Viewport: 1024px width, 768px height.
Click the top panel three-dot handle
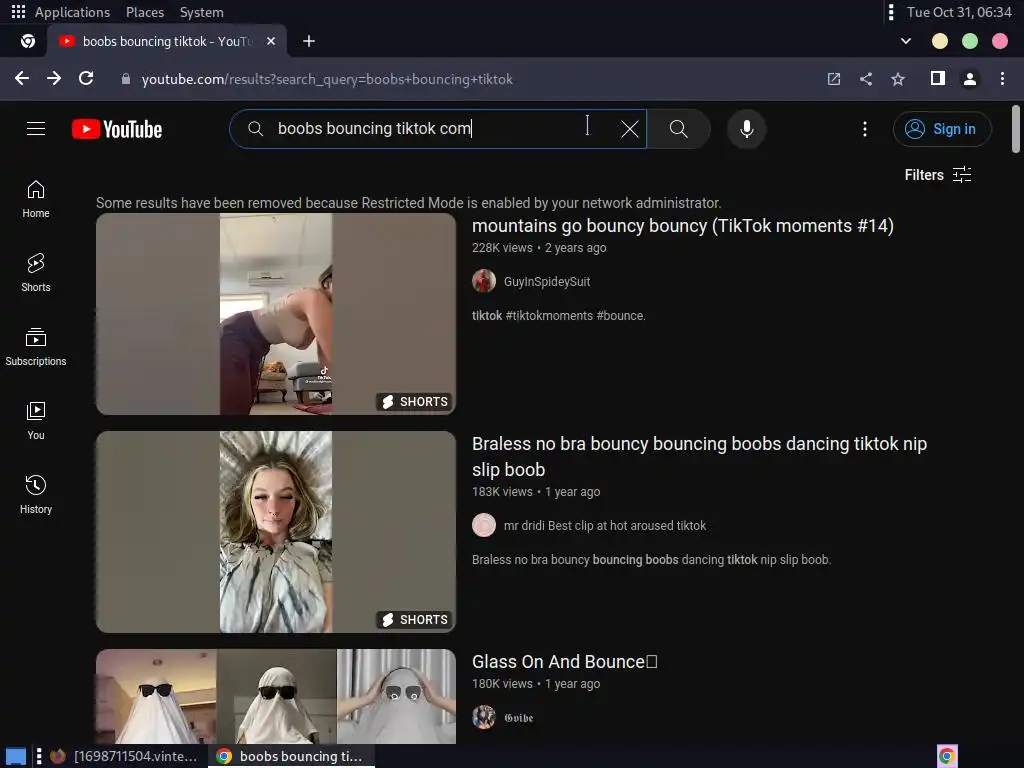pyautogui.click(x=891, y=12)
